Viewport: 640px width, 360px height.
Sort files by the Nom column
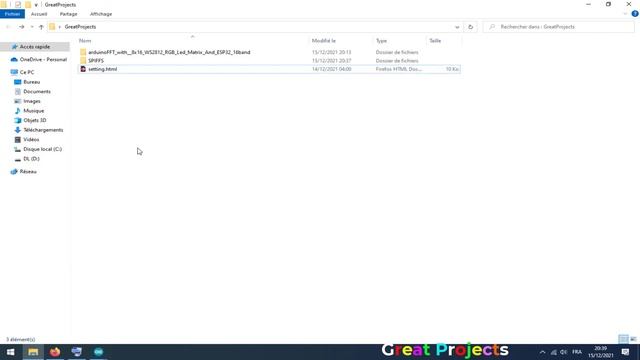pyautogui.click(x=85, y=41)
